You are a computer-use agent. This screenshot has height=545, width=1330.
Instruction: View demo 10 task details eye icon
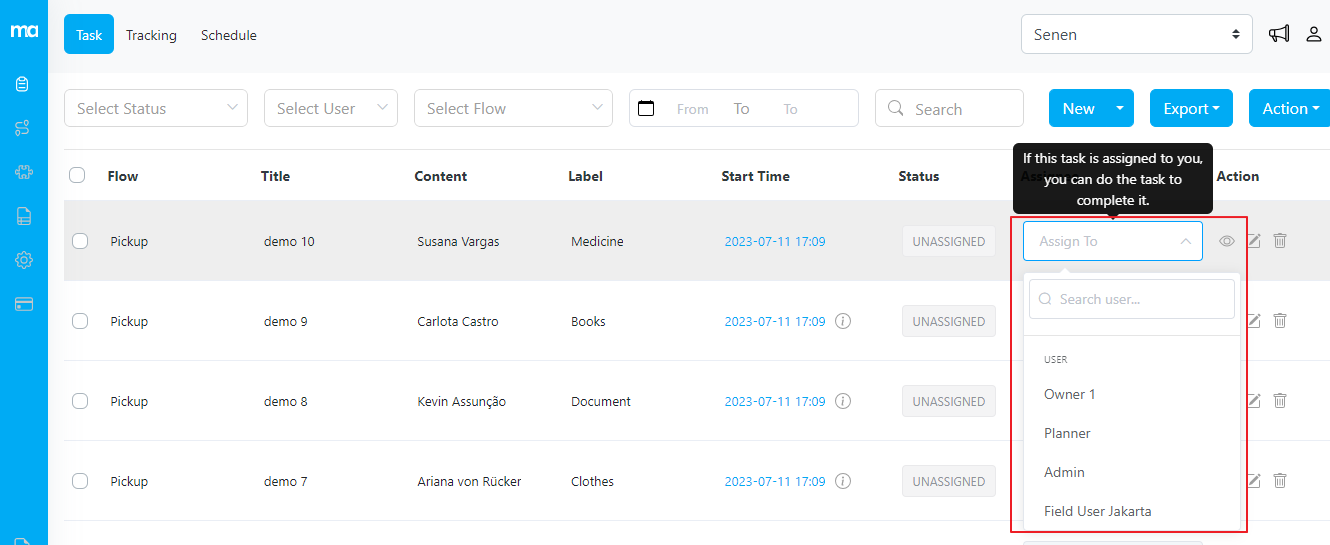[1227, 241]
